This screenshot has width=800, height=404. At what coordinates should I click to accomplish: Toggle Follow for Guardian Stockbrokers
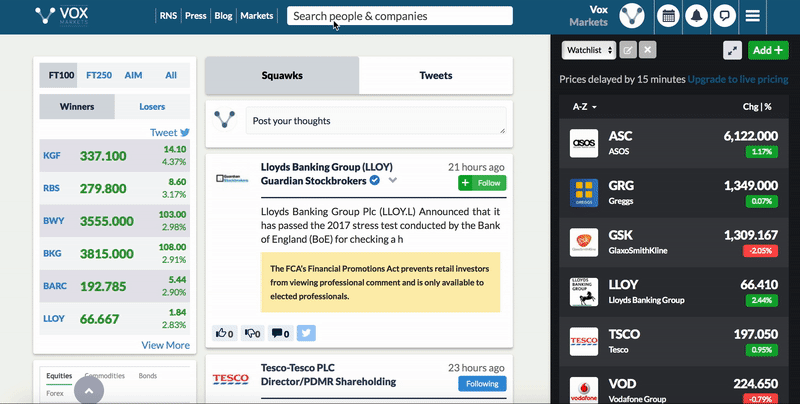[482, 183]
